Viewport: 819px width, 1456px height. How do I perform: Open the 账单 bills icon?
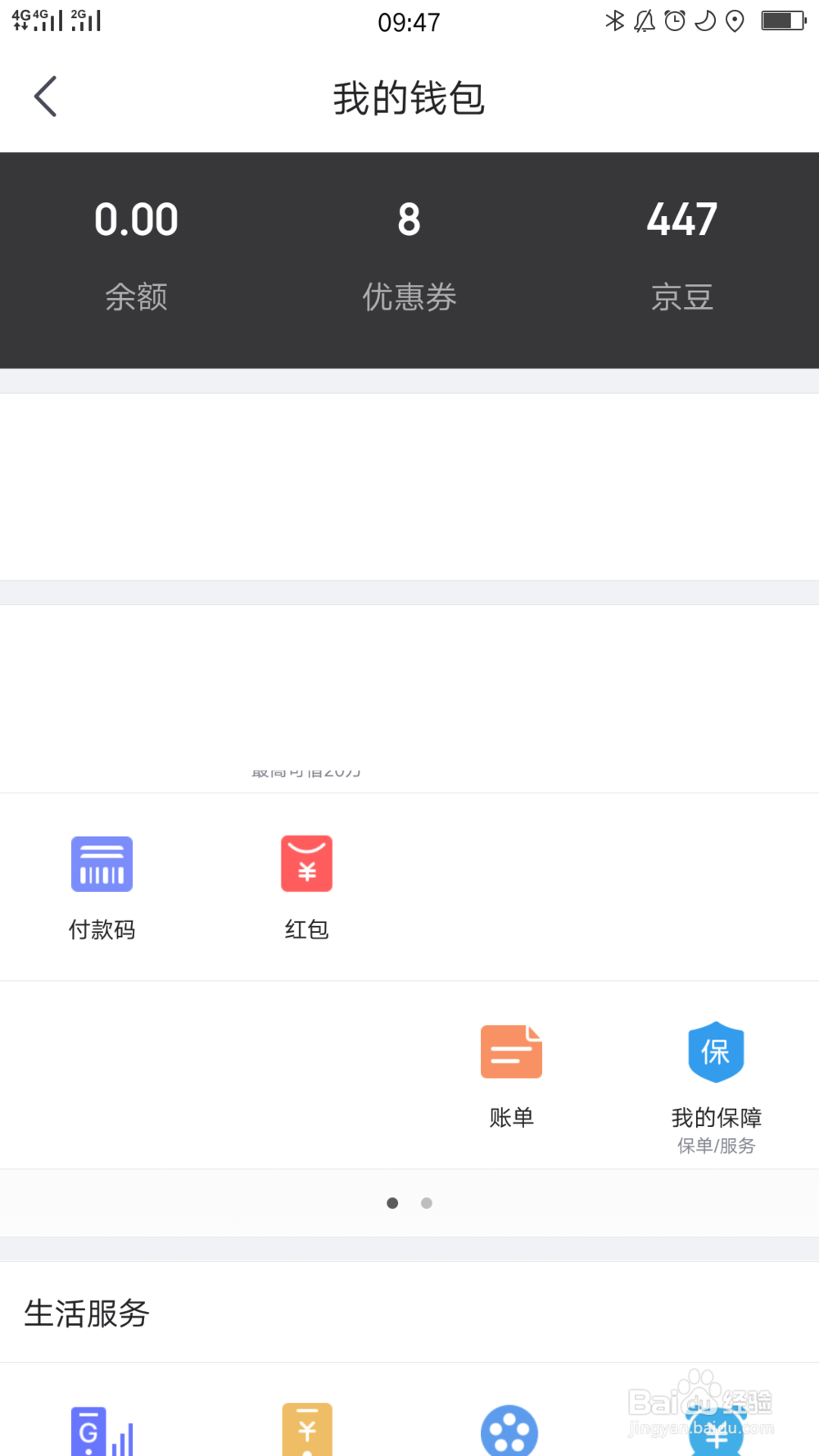pyautogui.click(x=511, y=1051)
